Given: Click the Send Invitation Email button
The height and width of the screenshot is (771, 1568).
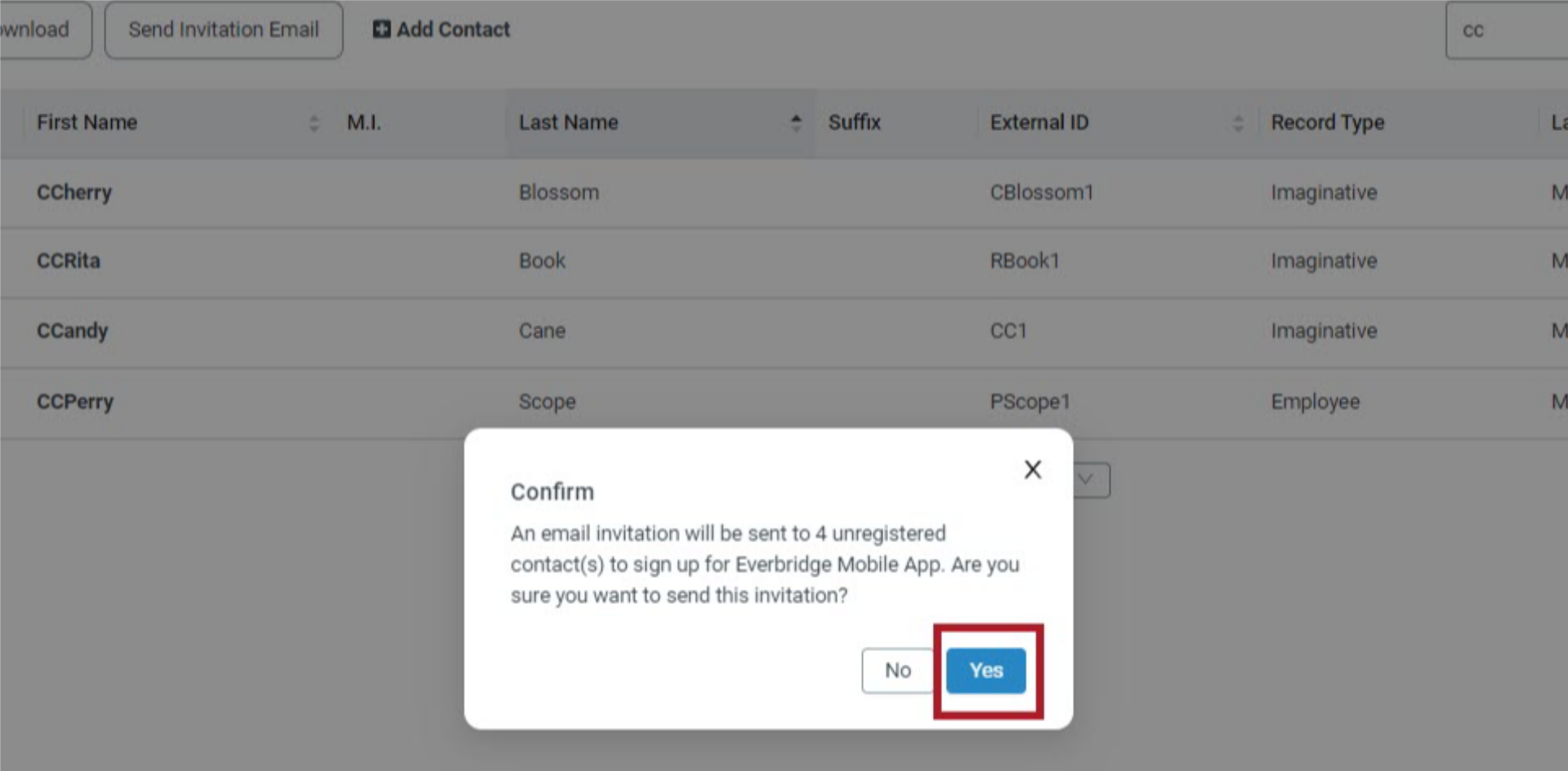Looking at the screenshot, I should coord(223,29).
